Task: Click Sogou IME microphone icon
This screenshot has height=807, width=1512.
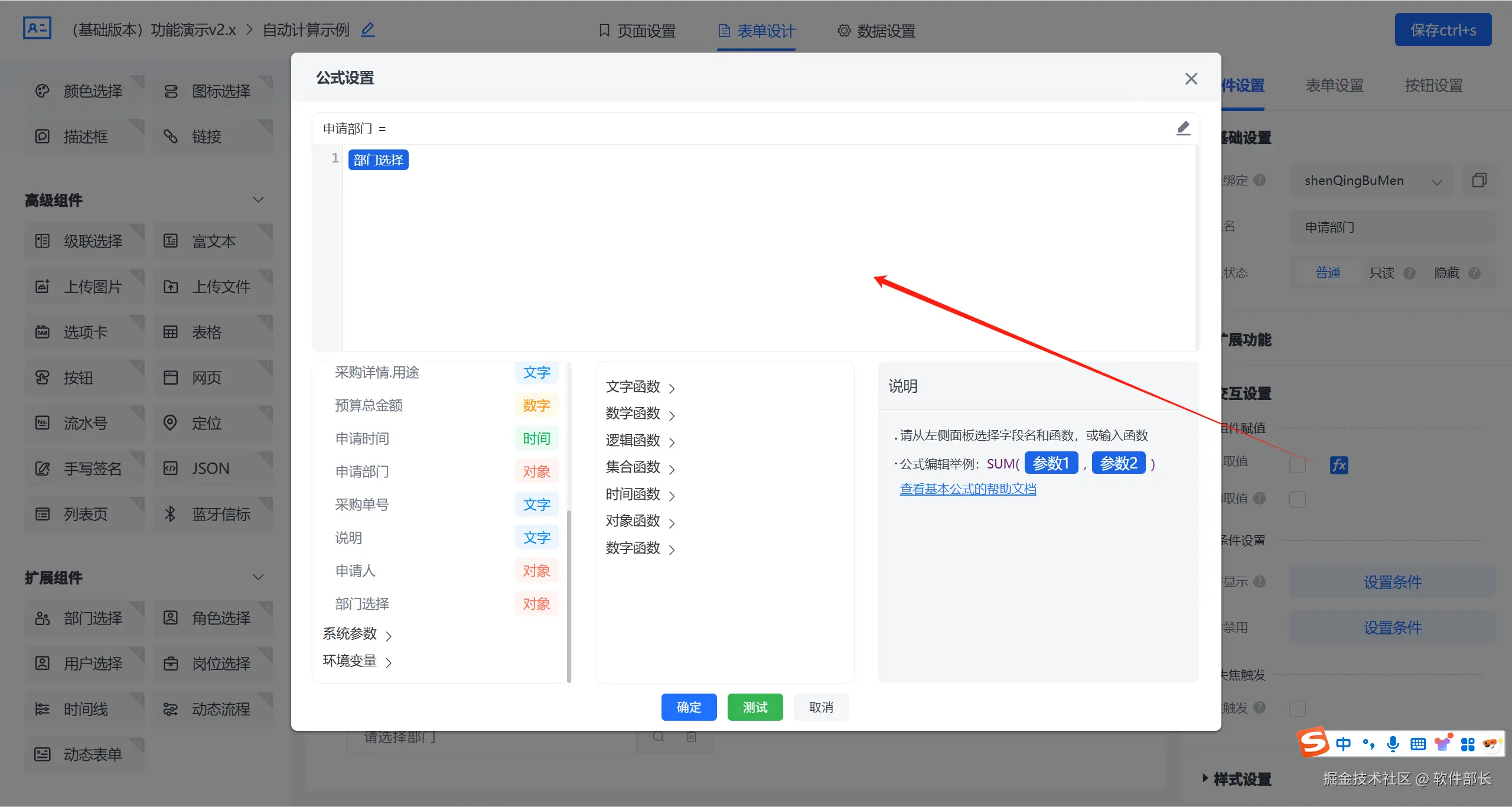Action: pos(1393,744)
